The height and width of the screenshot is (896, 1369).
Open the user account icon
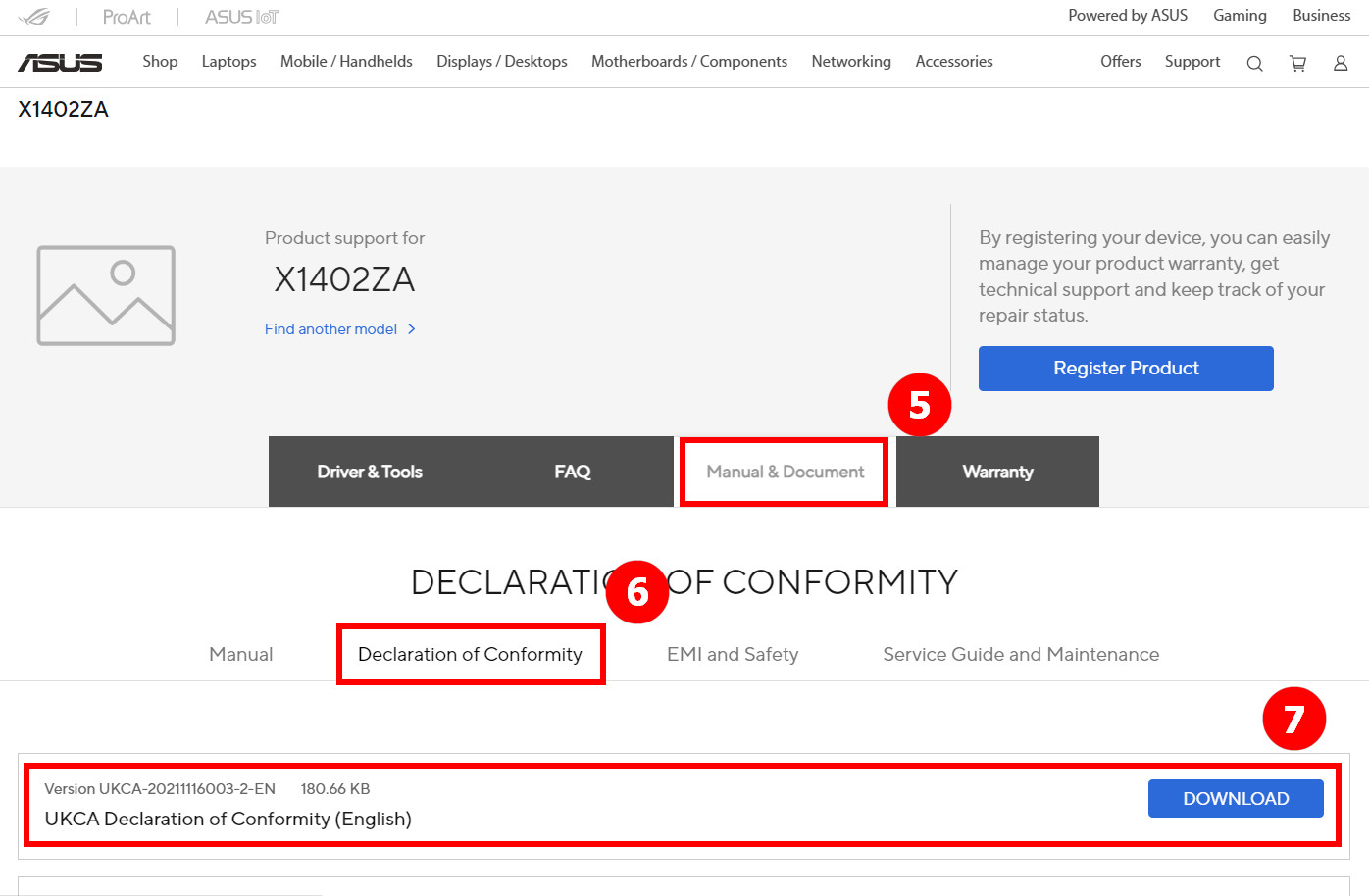pos(1341,63)
